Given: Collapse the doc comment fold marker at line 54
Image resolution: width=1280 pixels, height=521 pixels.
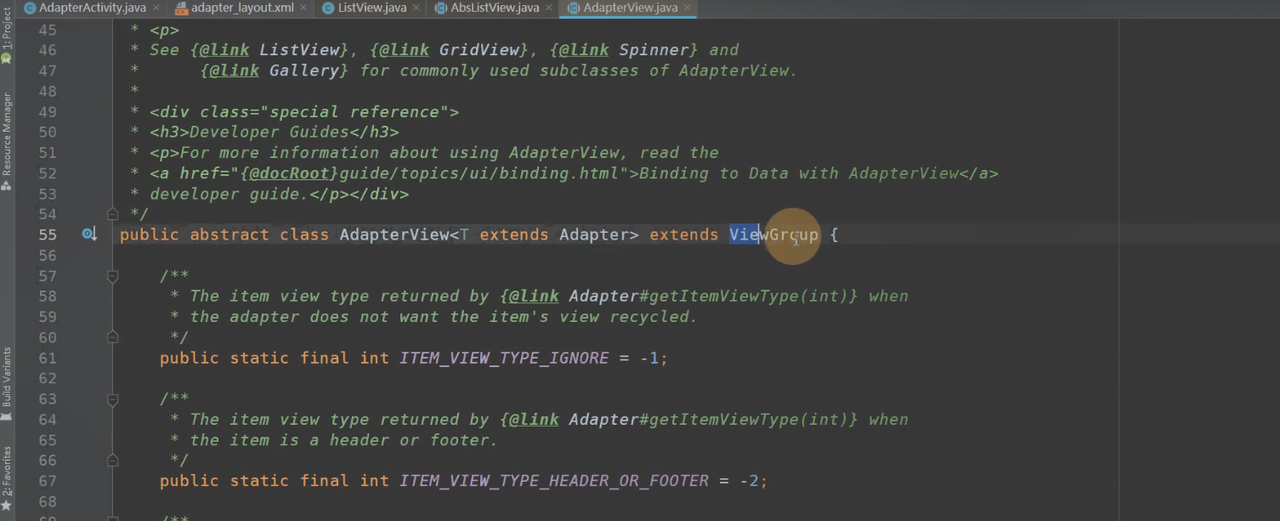Looking at the screenshot, I should point(112,214).
